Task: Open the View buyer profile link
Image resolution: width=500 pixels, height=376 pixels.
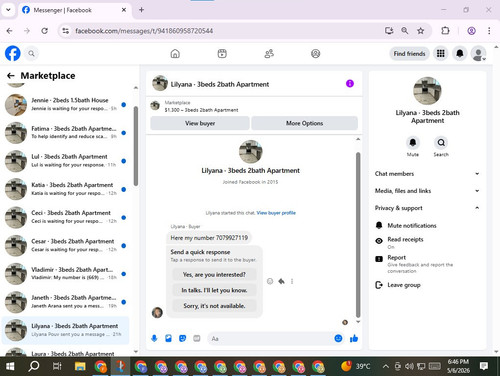Action: (x=276, y=213)
